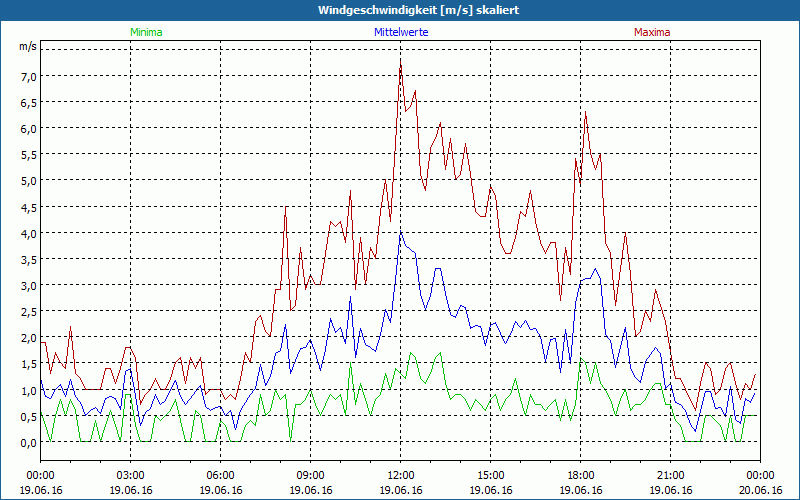This screenshot has height=500, width=800.
Task: Click the 12:00 time axis label
Action: pos(401,476)
